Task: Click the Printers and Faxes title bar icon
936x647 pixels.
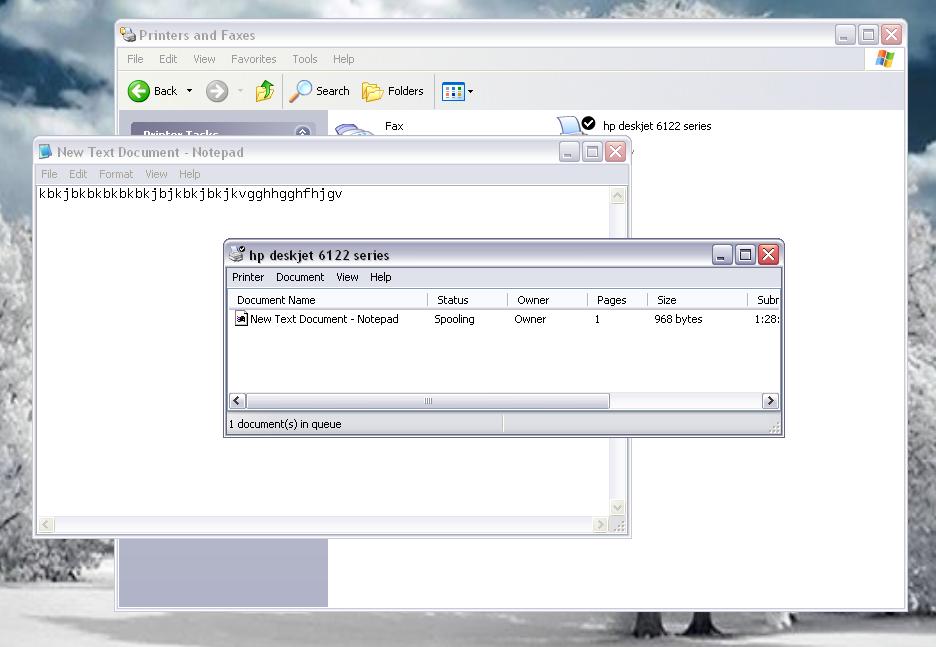Action: point(128,35)
